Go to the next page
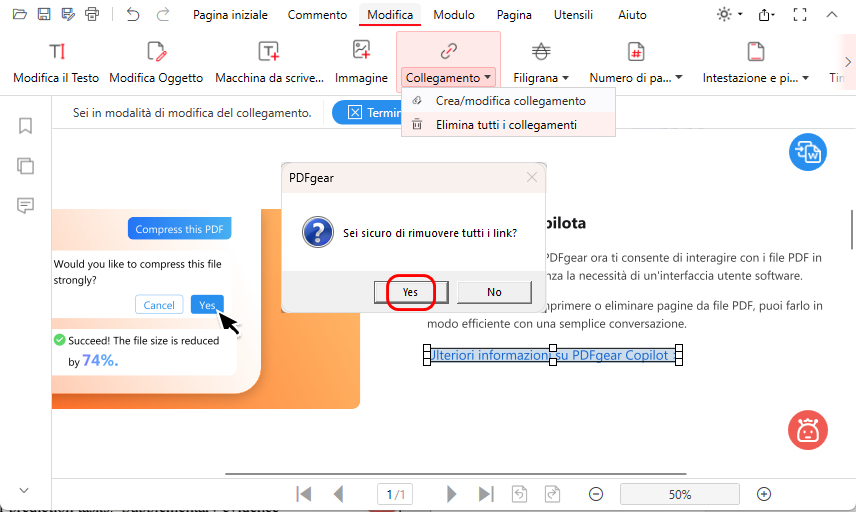This screenshot has width=856, height=512. [451, 494]
